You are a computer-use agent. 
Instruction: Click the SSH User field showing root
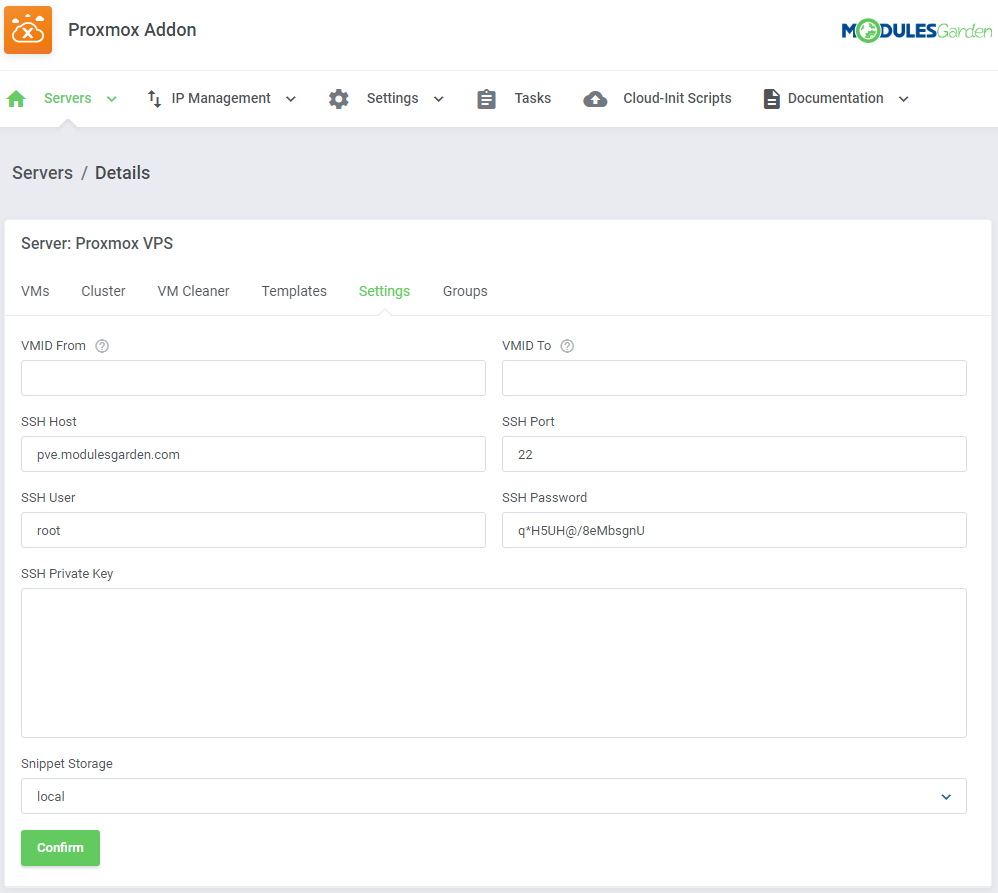253,530
